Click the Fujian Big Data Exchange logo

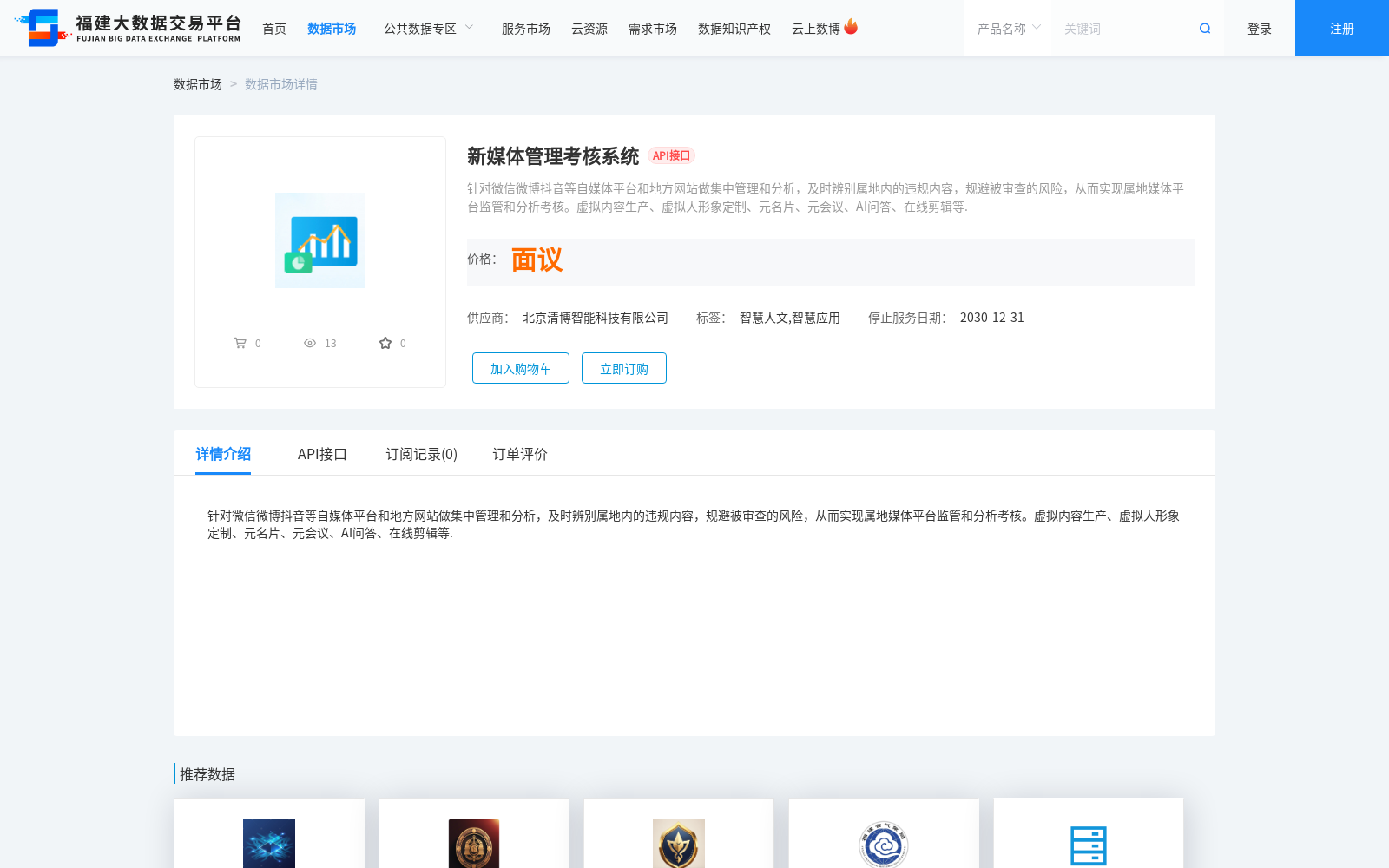point(128,28)
